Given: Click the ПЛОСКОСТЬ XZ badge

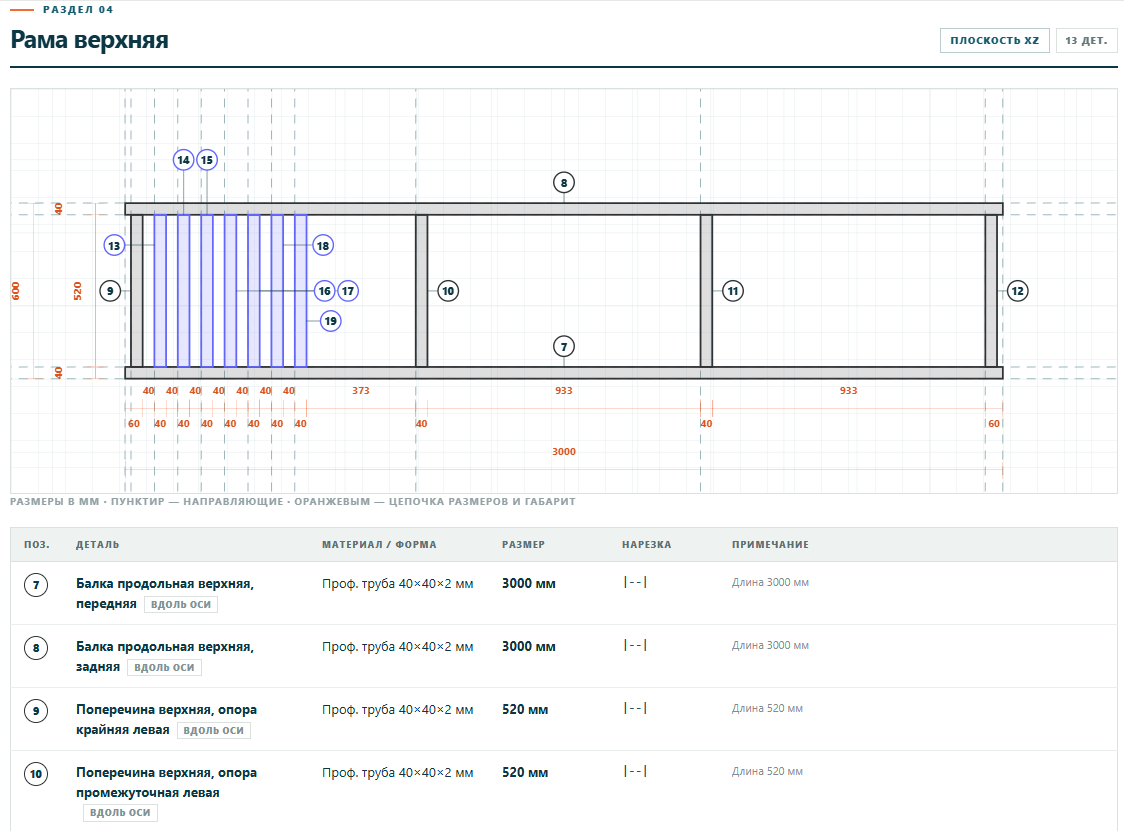Looking at the screenshot, I should [x=994, y=41].
